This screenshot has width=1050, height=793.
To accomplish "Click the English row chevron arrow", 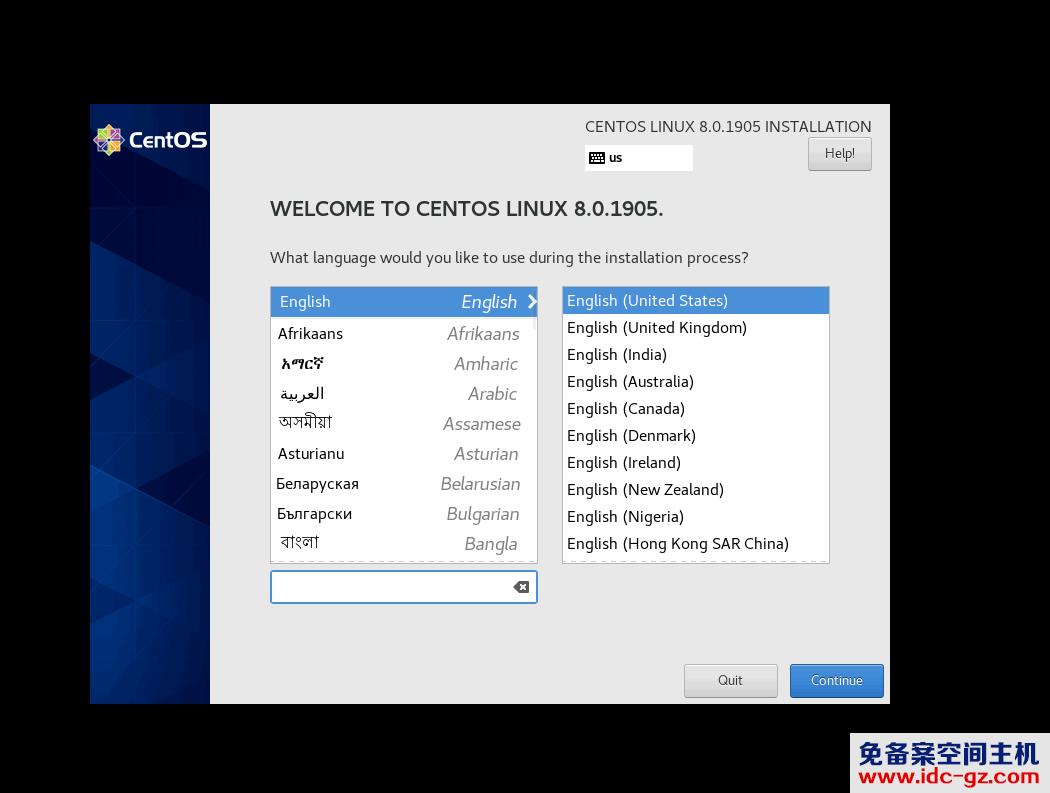I will (x=532, y=301).
